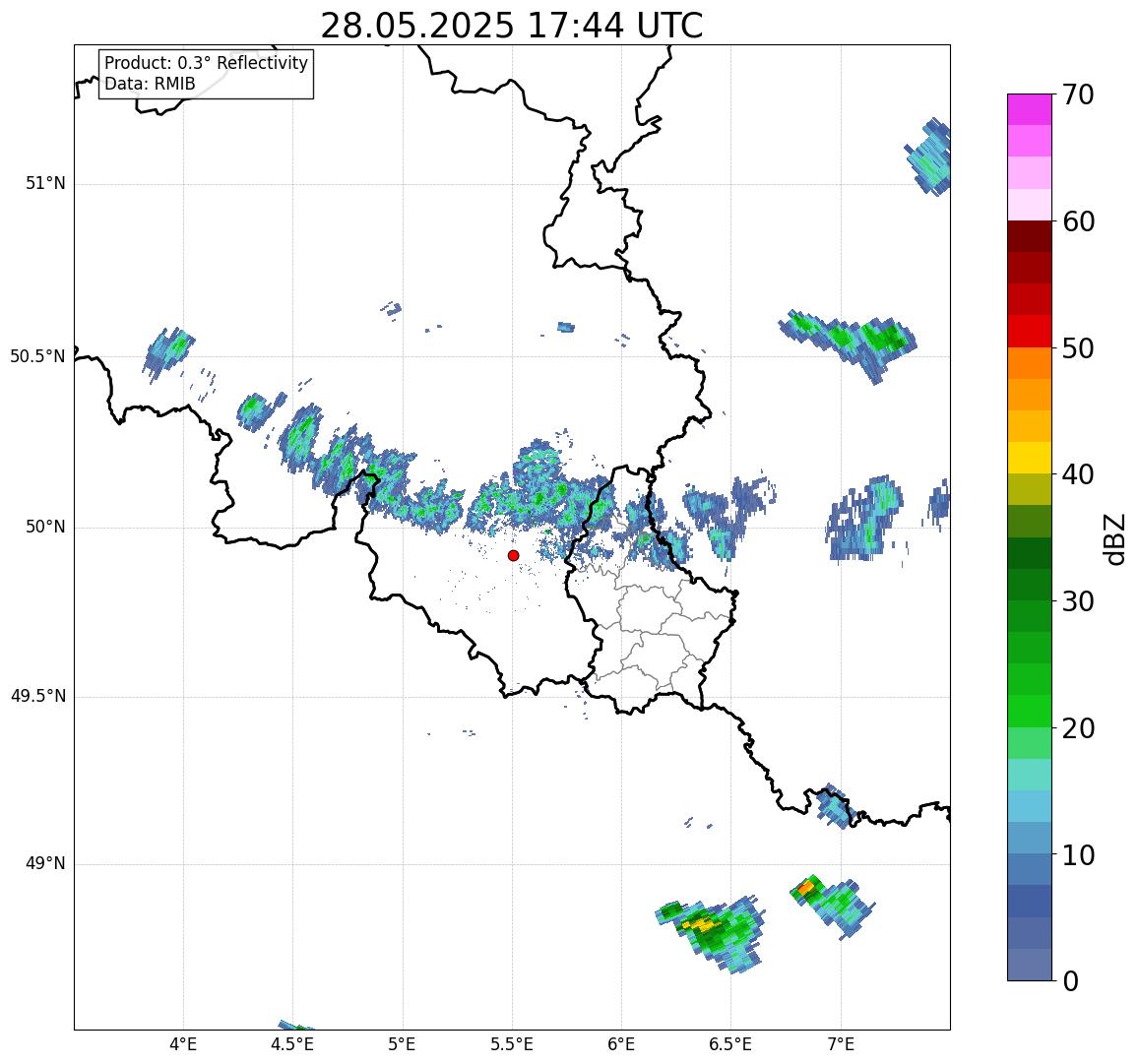The height and width of the screenshot is (1064, 1139).
Task: Pick the light blue colorbar segment above 10
Action: click(x=1030, y=839)
